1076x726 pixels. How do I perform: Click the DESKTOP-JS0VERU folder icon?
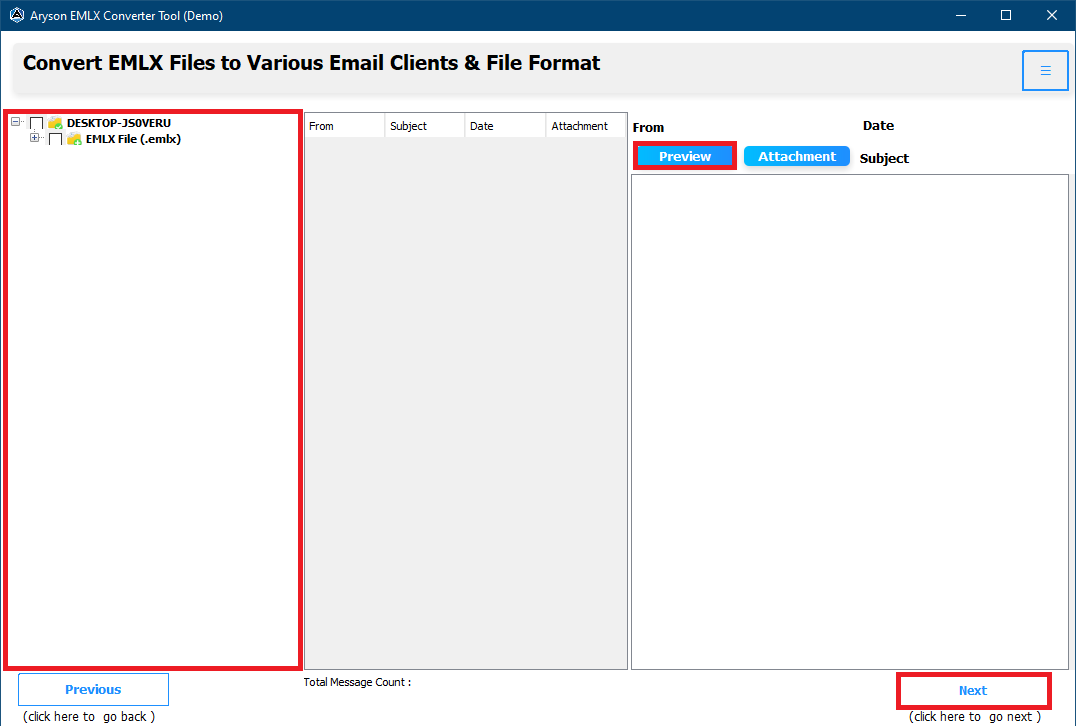[56, 123]
